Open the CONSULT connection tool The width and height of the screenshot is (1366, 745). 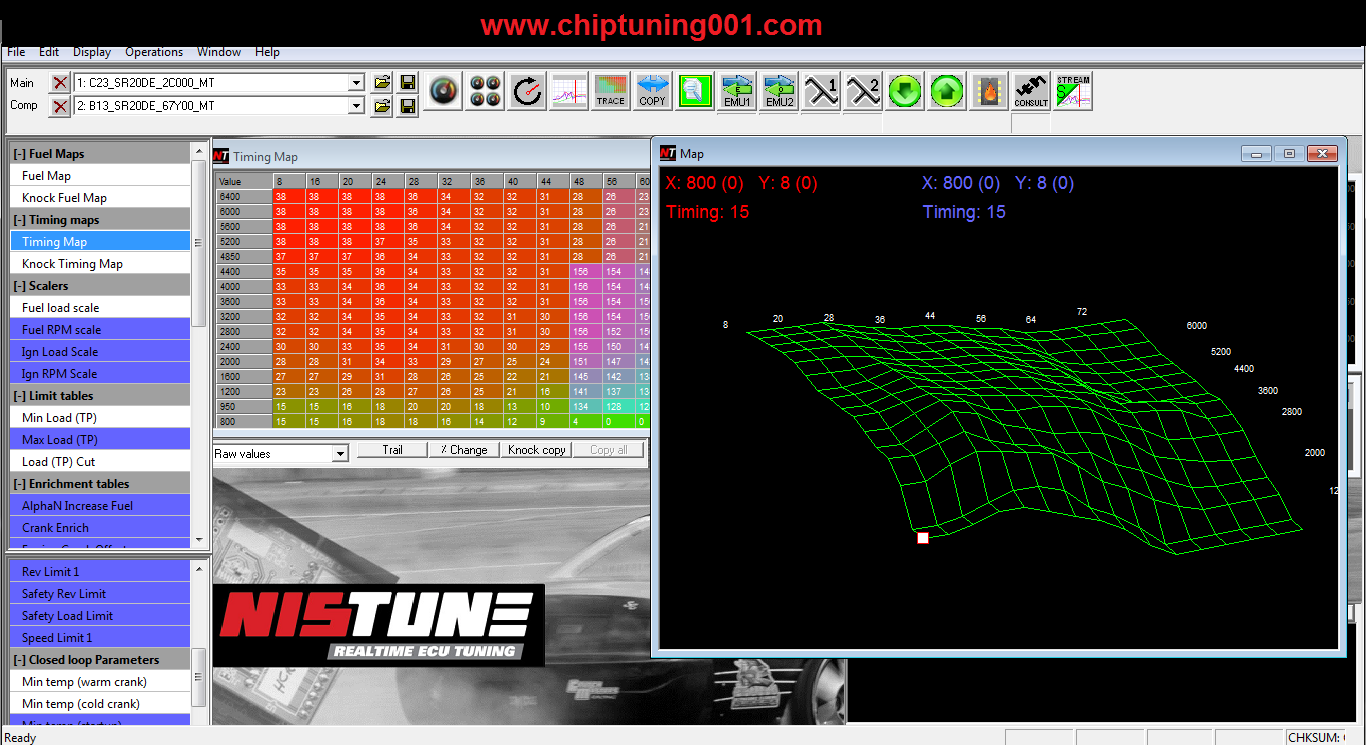pos(1030,91)
